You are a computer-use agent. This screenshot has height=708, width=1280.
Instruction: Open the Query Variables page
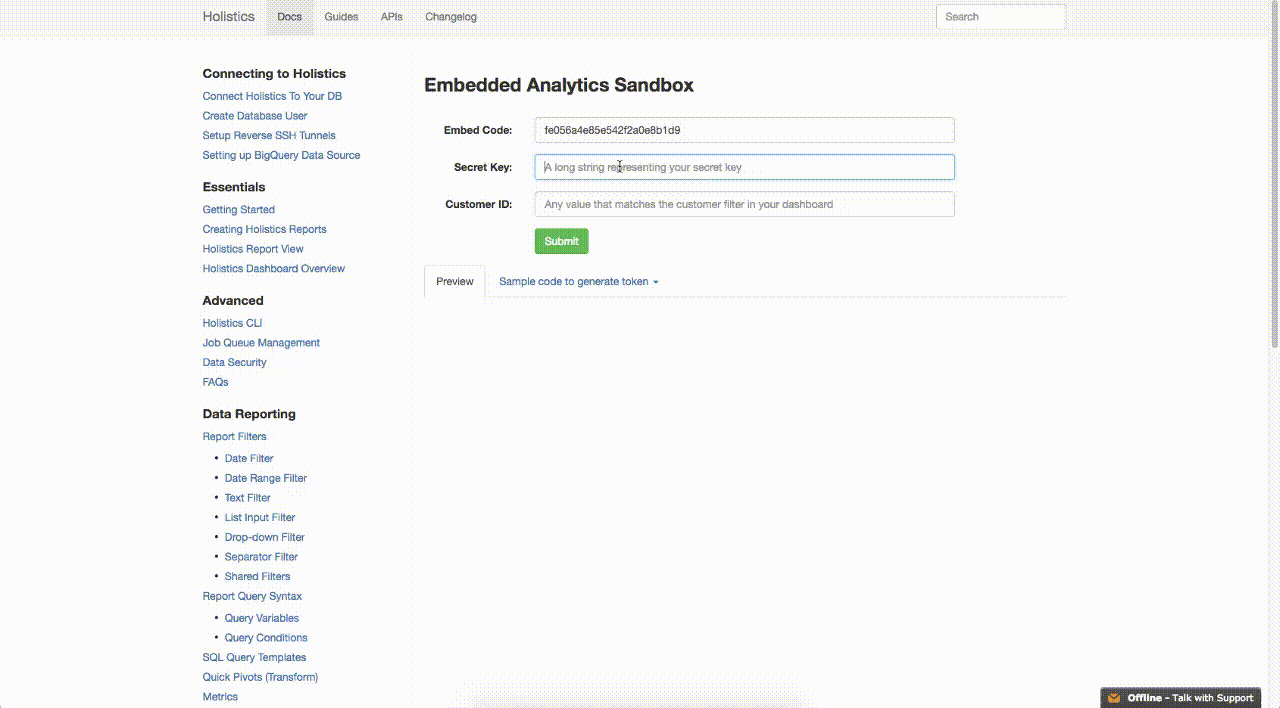tap(261, 617)
